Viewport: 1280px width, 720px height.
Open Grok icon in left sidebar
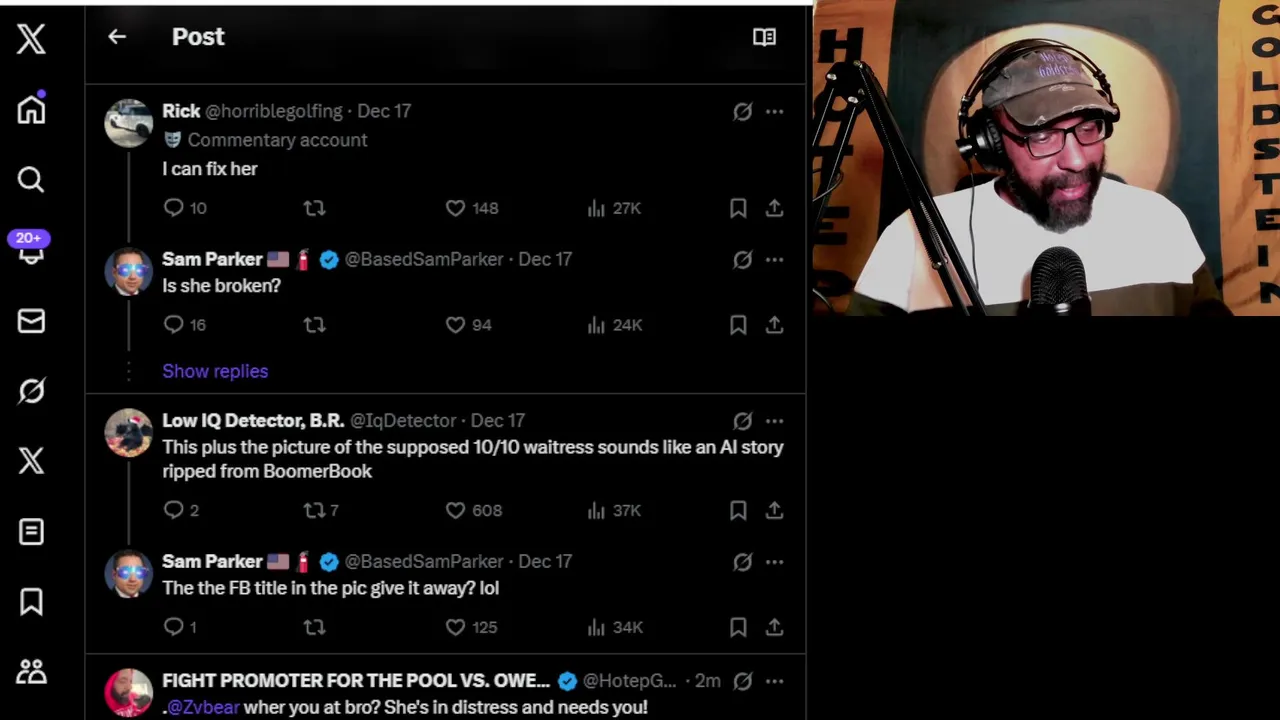pyautogui.click(x=31, y=391)
